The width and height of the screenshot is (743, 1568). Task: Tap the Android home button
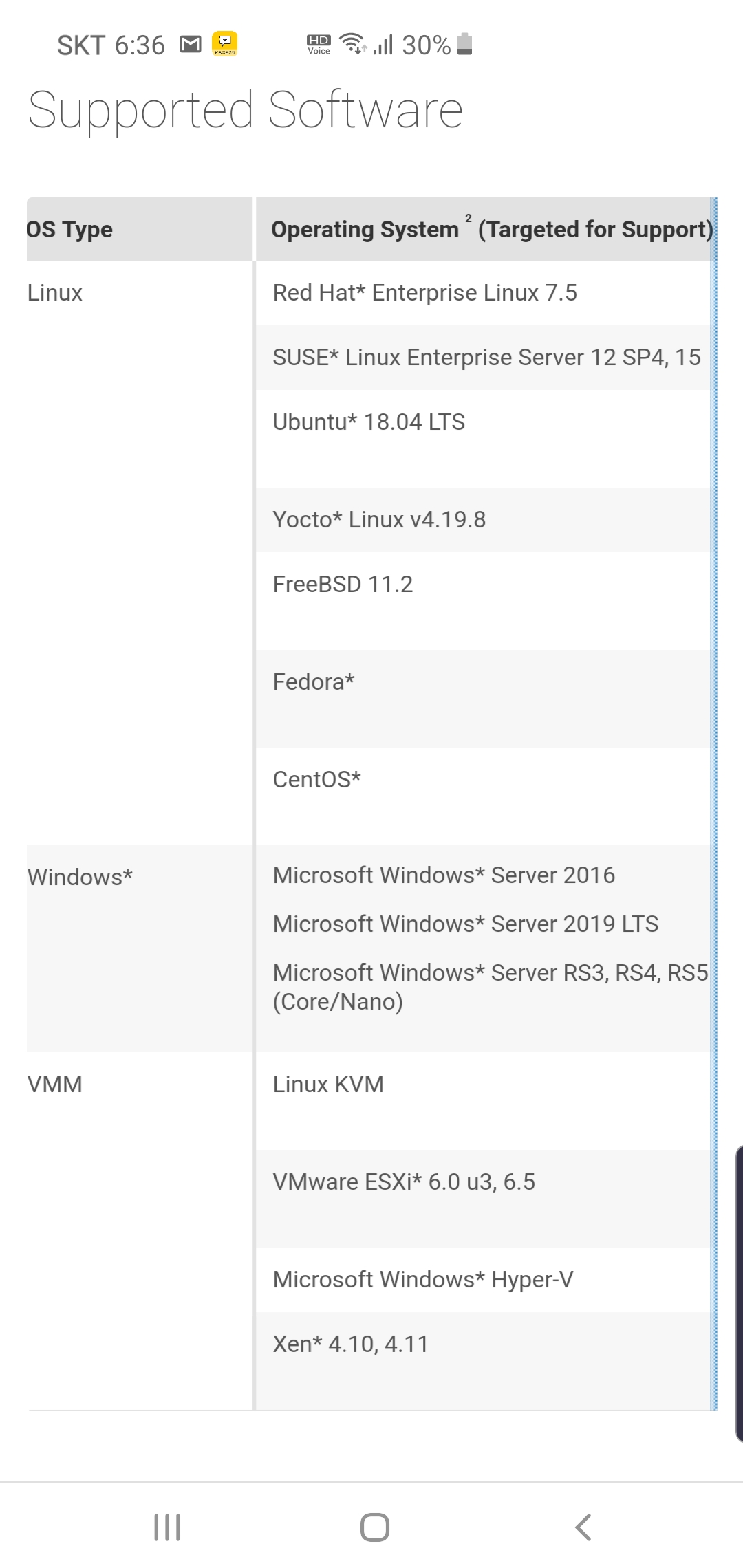(375, 1527)
